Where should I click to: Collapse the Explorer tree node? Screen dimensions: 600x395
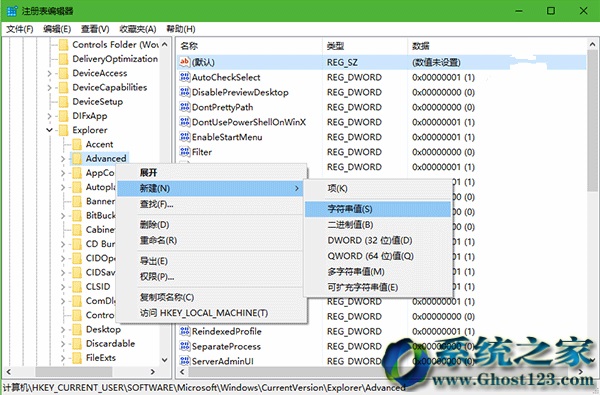coord(49,130)
